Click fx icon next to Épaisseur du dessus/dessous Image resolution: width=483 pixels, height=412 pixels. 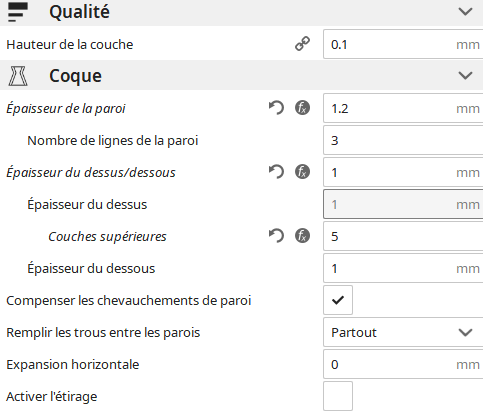pos(302,172)
